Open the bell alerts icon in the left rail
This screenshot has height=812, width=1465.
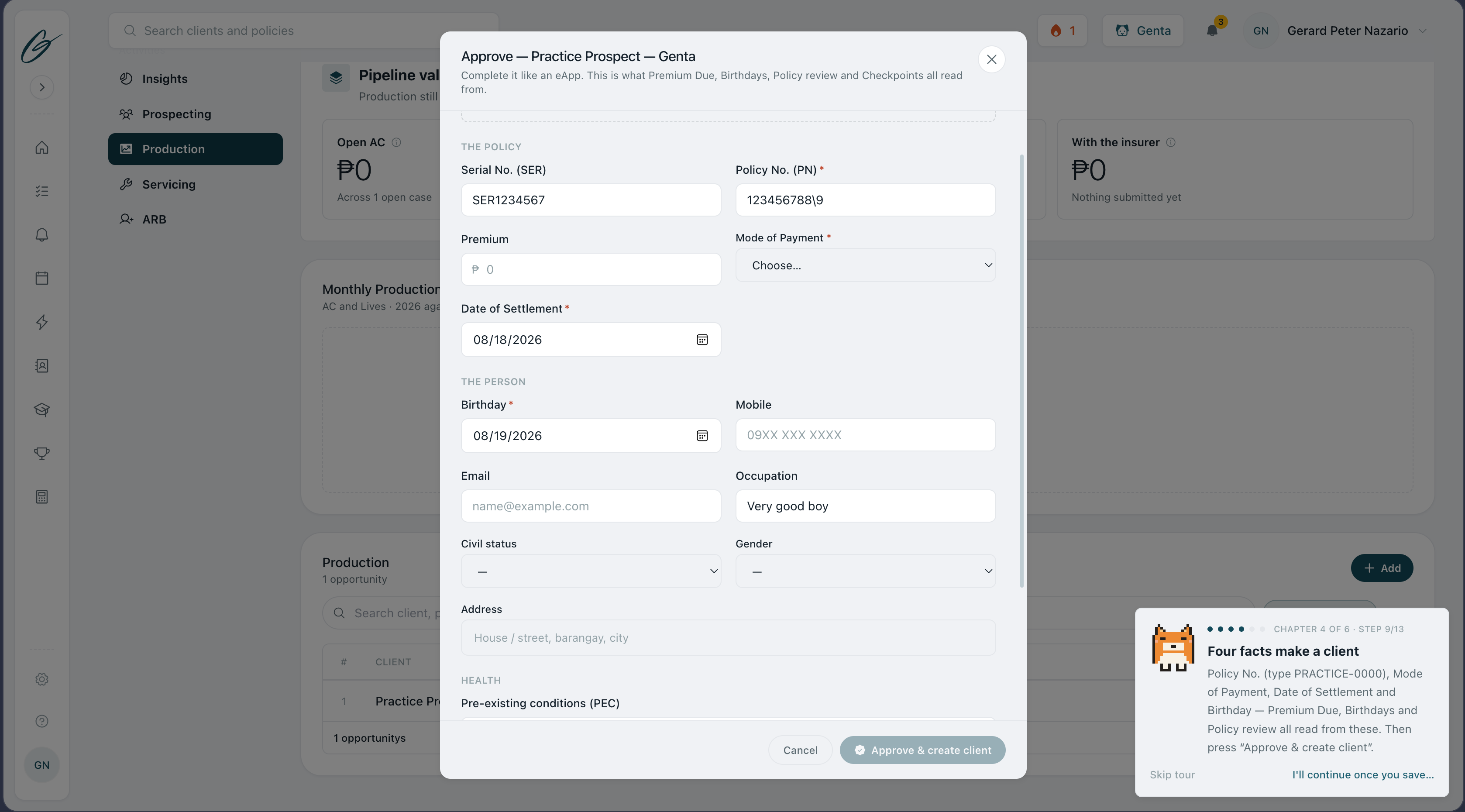click(41, 235)
